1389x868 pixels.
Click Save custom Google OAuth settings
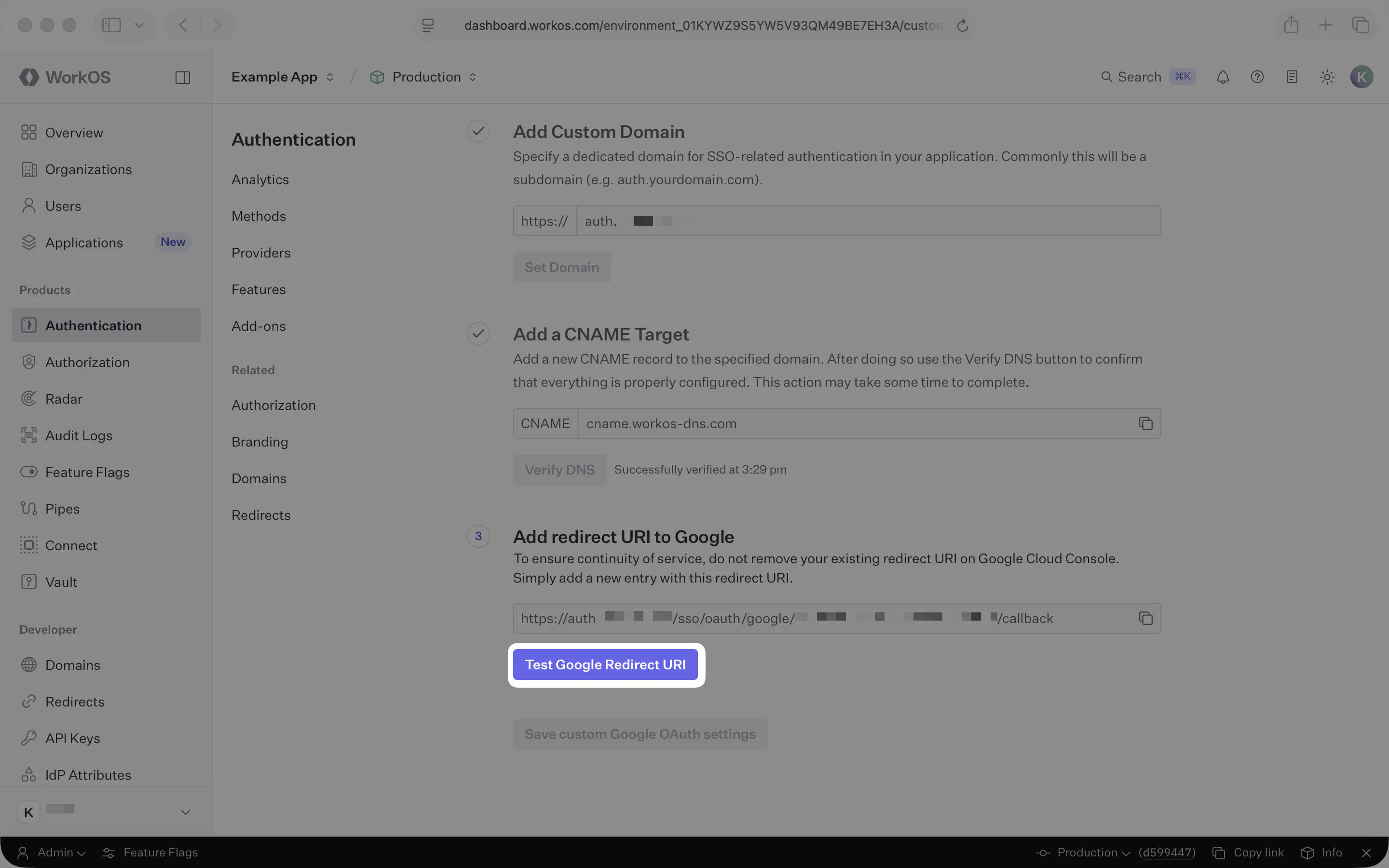pyautogui.click(x=640, y=734)
